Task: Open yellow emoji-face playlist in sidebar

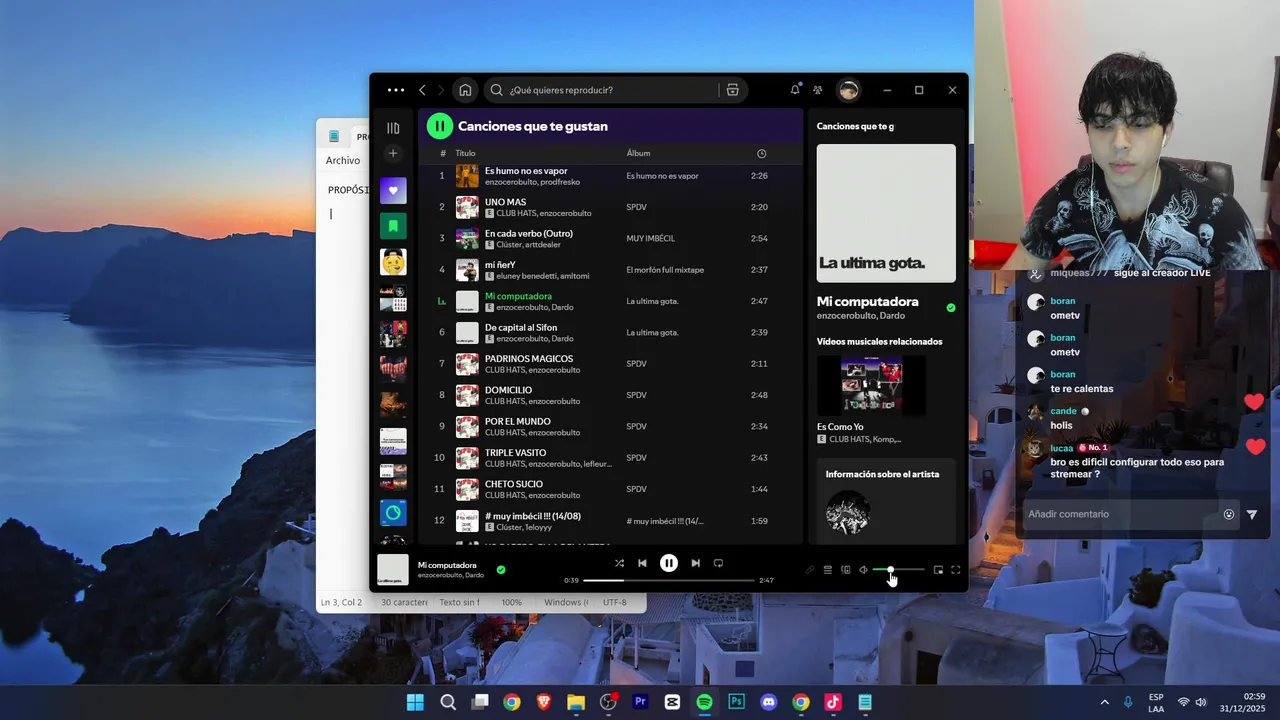Action: pos(393,262)
